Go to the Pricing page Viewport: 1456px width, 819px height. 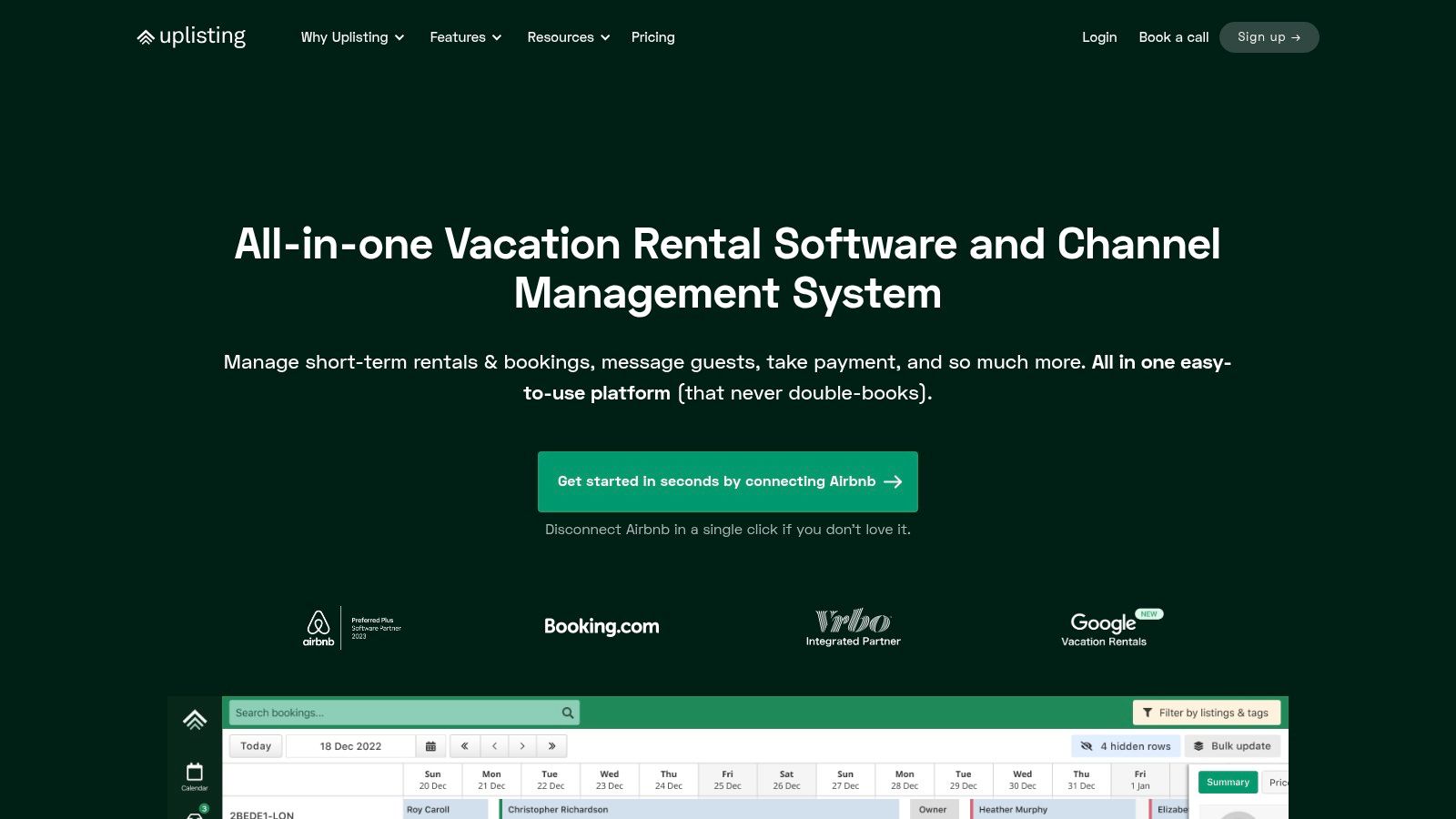coord(652,37)
